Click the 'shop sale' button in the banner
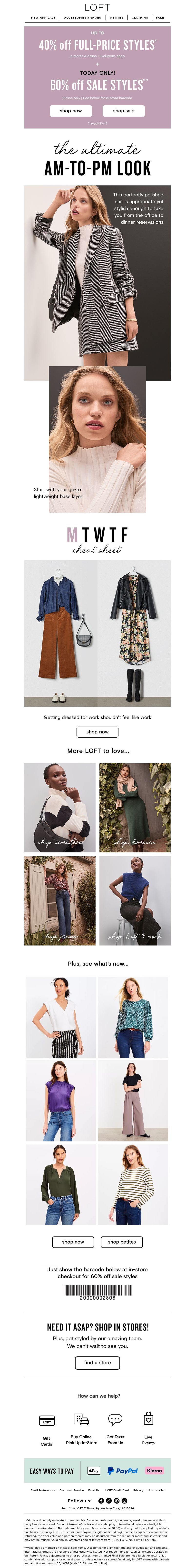This screenshot has height=1568, width=195. (x=123, y=111)
